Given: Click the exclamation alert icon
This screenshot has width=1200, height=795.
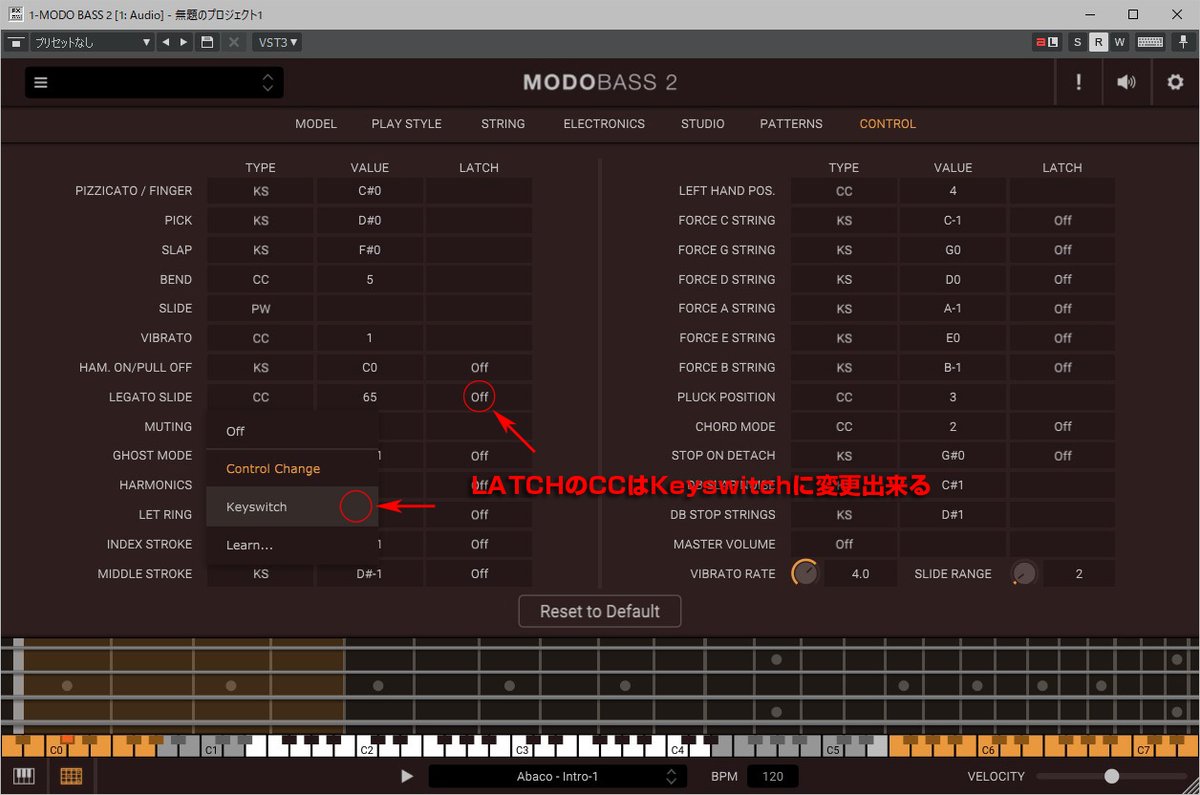Looking at the screenshot, I should 1078,83.
